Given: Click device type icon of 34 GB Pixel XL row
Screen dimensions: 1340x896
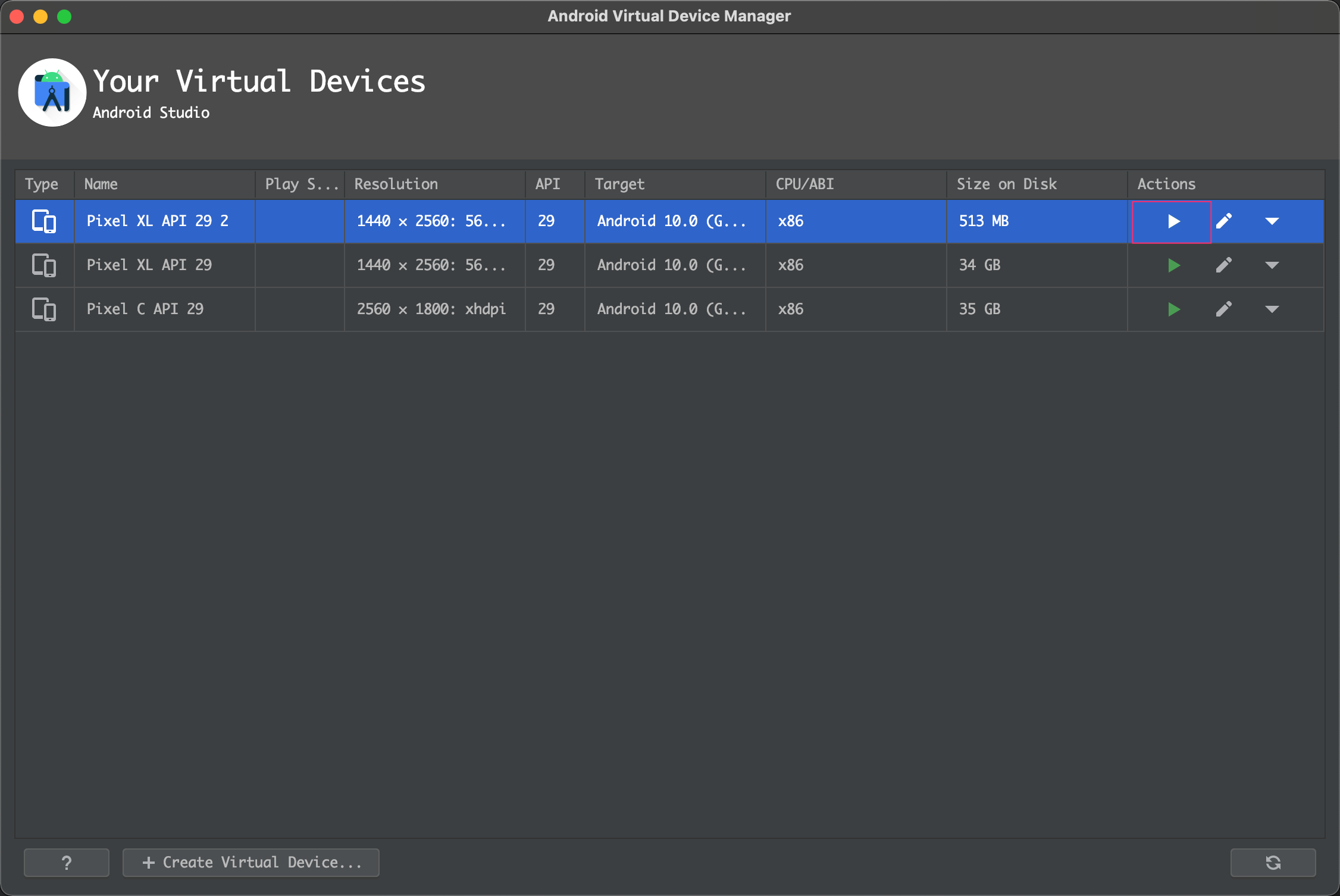Looking at the screenshot, I should click(x=44, y=265).
